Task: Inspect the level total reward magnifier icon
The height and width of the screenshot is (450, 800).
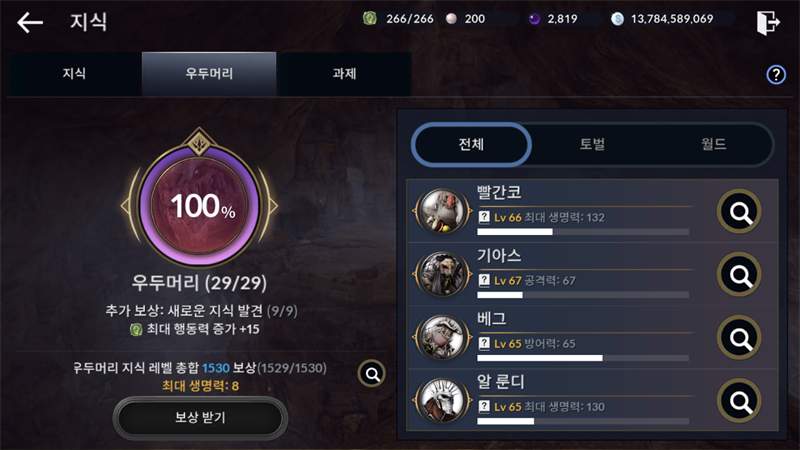Action: (372, 374)
